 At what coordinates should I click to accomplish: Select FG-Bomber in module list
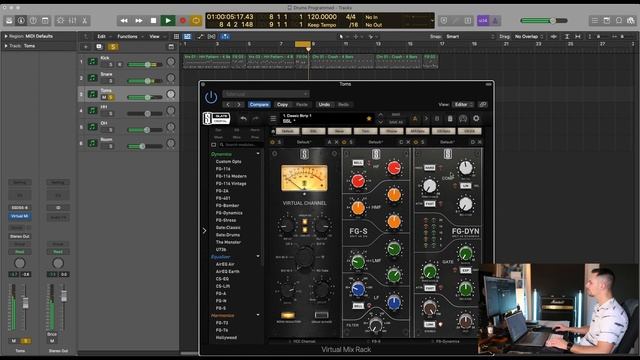[227, 205]
